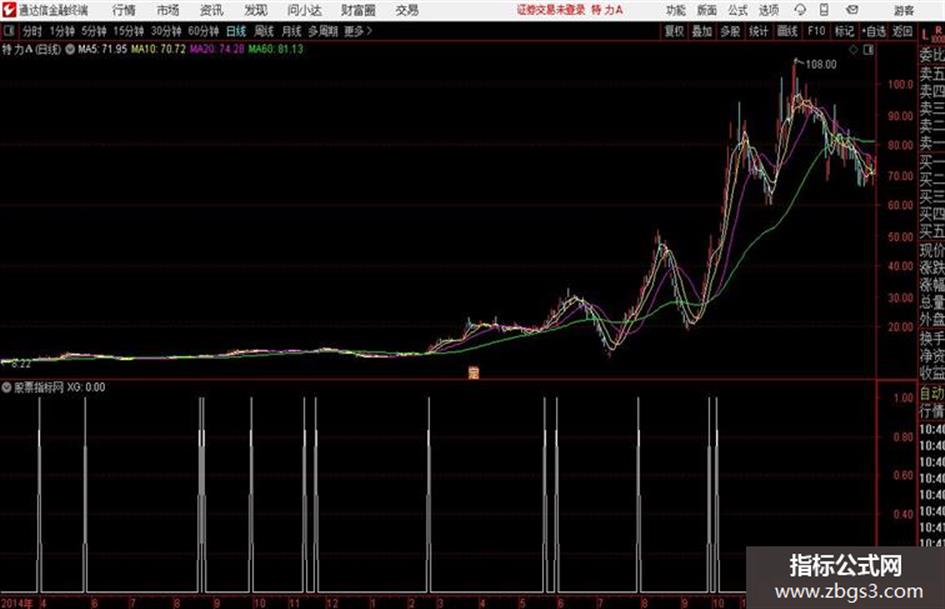Click the 108.00 high price label
The width and height of the screenshot is (945, 609).
(x=821, y=64)
